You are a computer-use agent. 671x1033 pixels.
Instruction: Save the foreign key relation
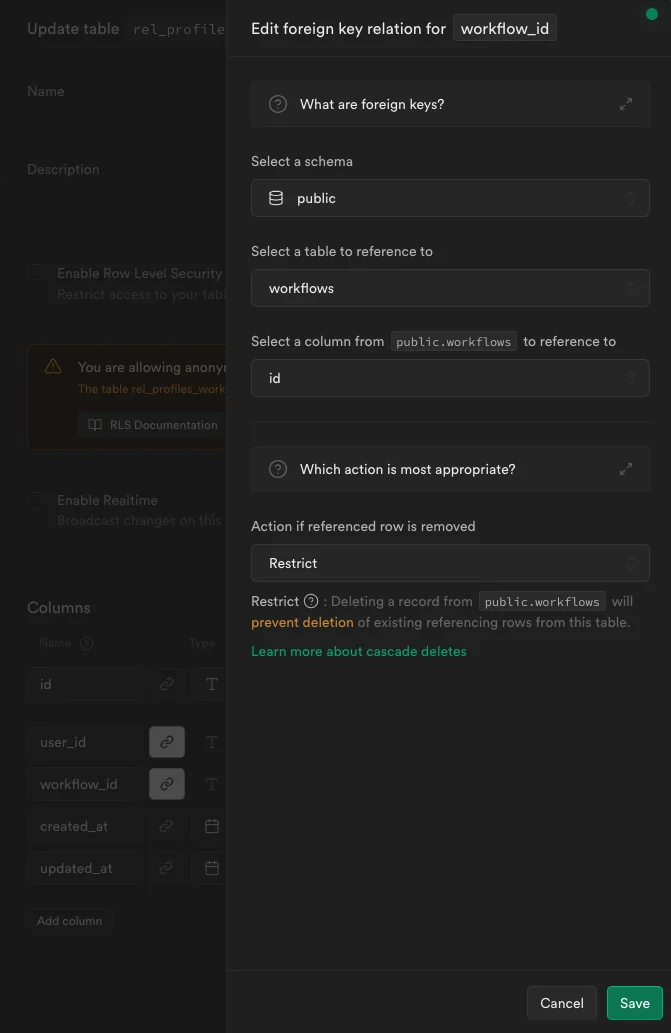(634, 1002)
